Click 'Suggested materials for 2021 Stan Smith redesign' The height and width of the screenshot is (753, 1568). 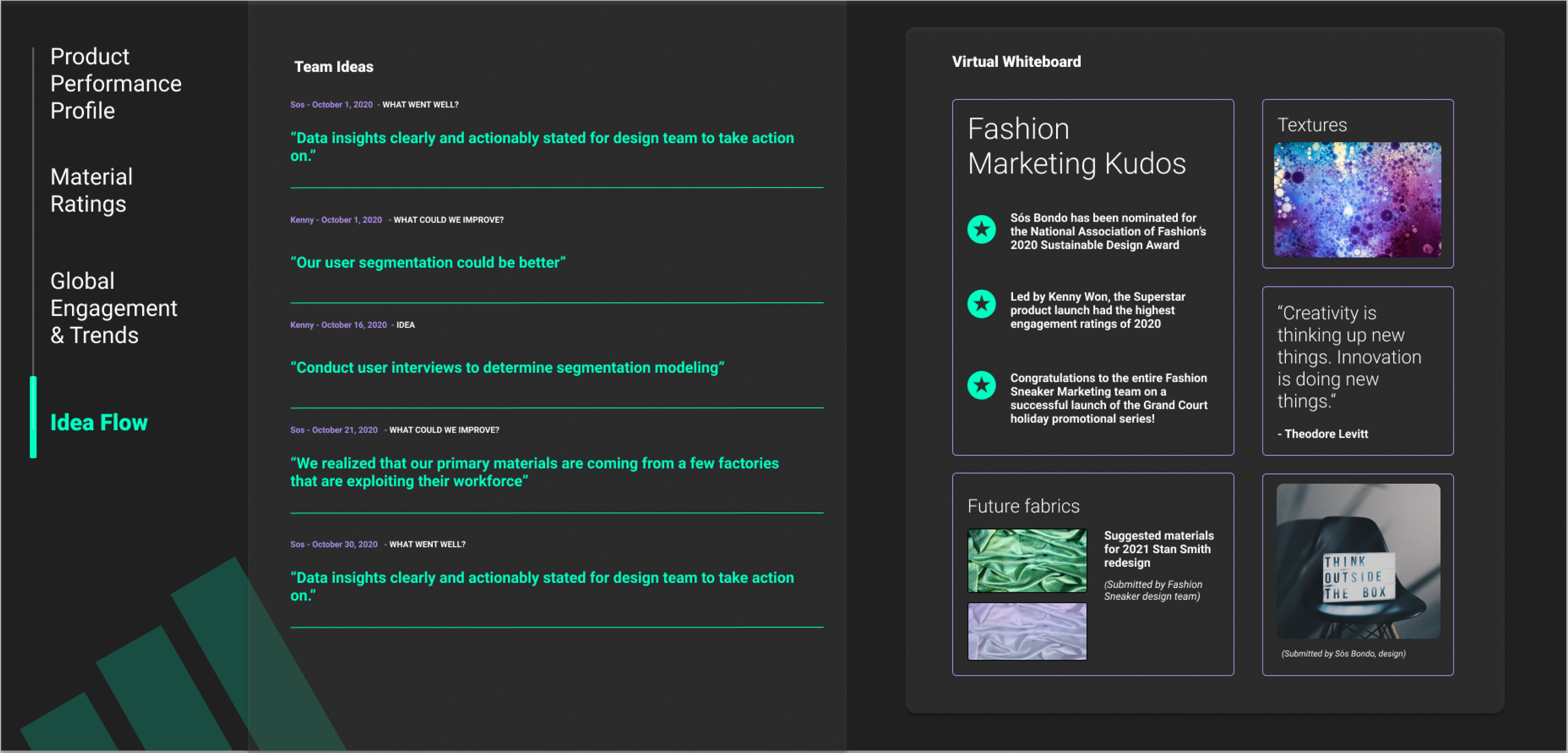point(1158,549)
